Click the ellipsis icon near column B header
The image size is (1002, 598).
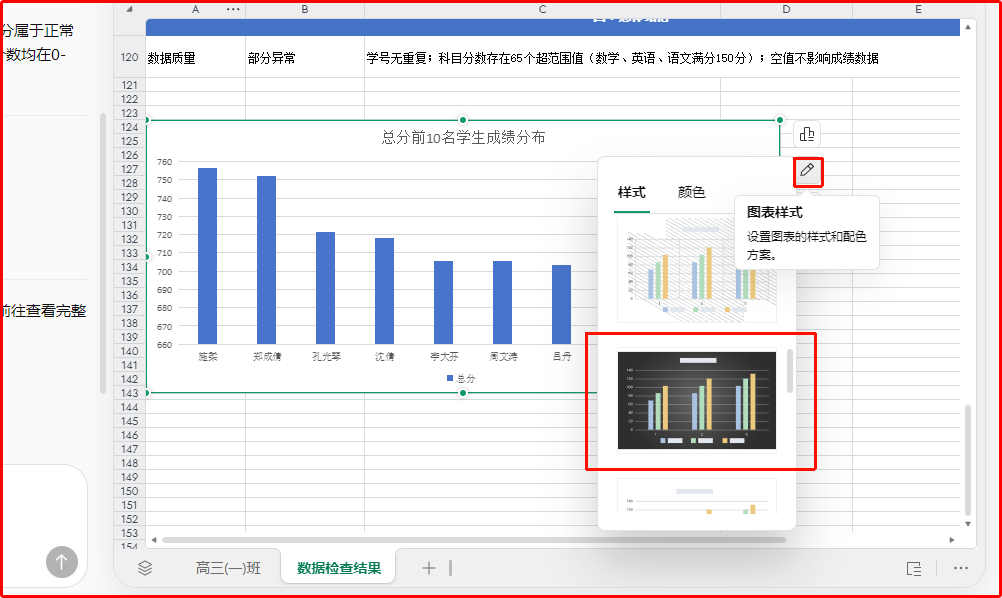coord(232,9)
